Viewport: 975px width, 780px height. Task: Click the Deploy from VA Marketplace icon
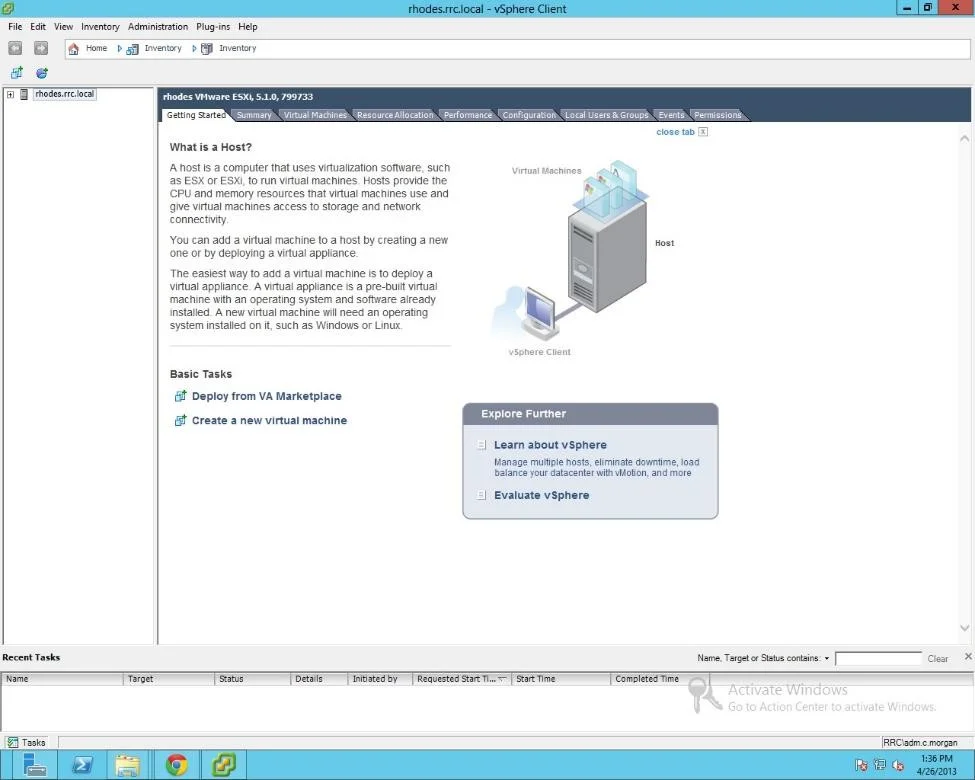pyautogui.click(x=180, y=396)
